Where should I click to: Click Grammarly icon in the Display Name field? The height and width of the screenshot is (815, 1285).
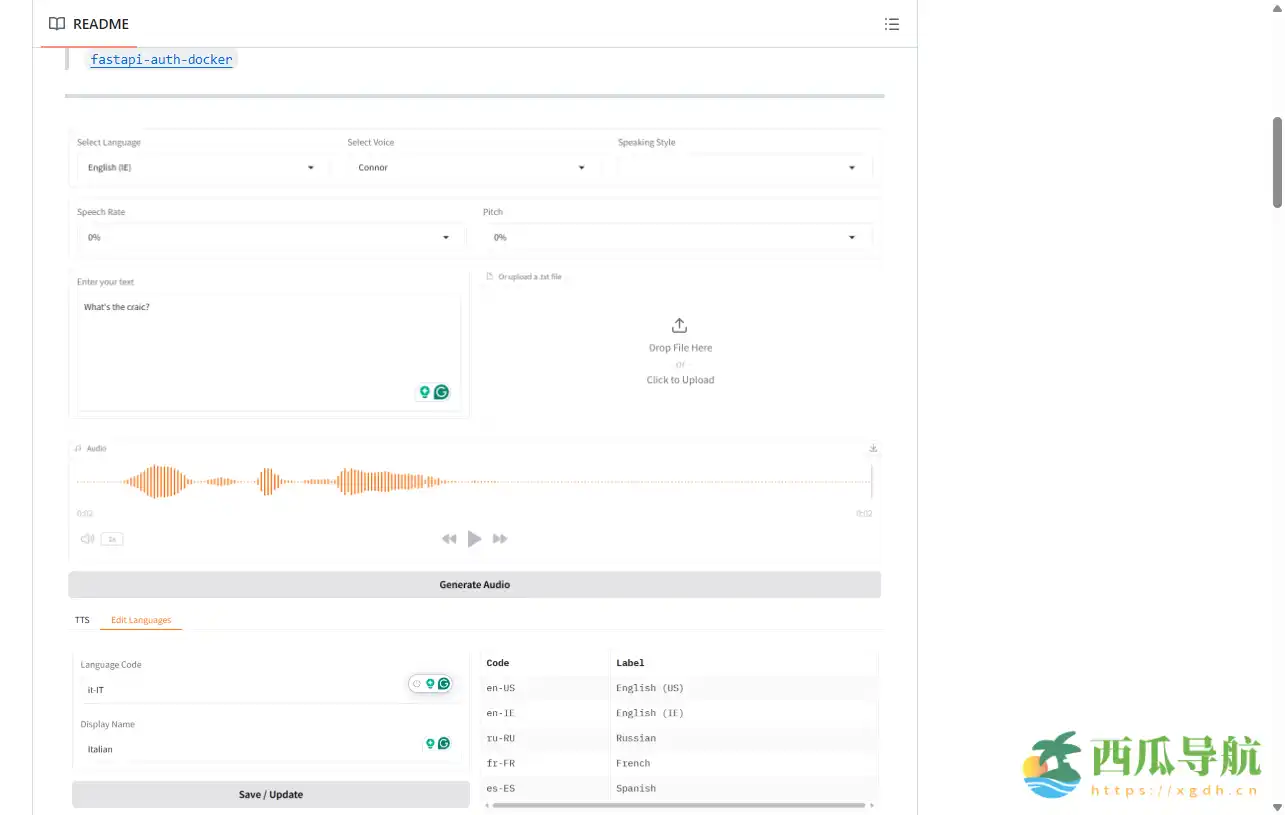coord(443,743)
